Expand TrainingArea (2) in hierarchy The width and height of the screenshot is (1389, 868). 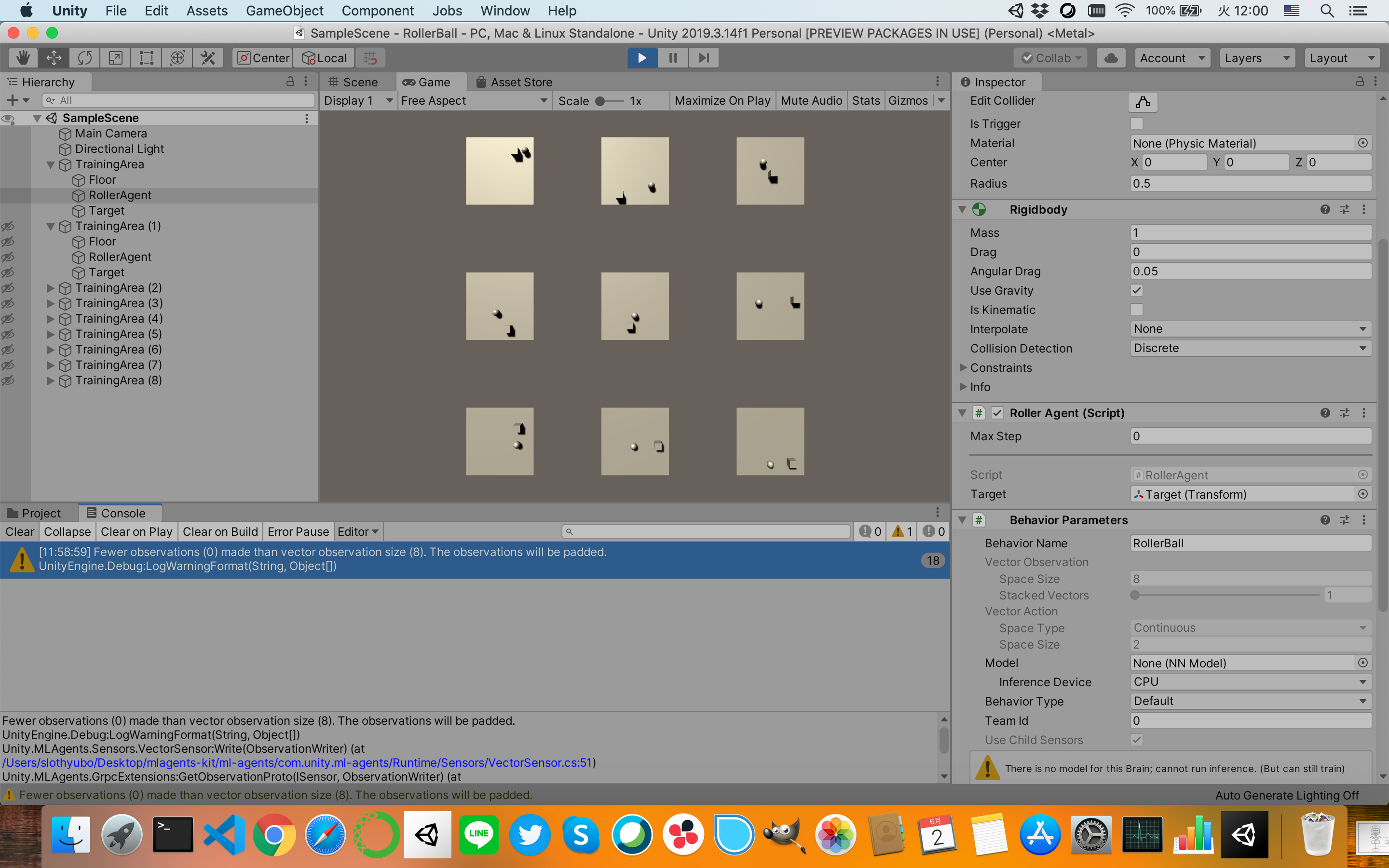click(51, 288)
